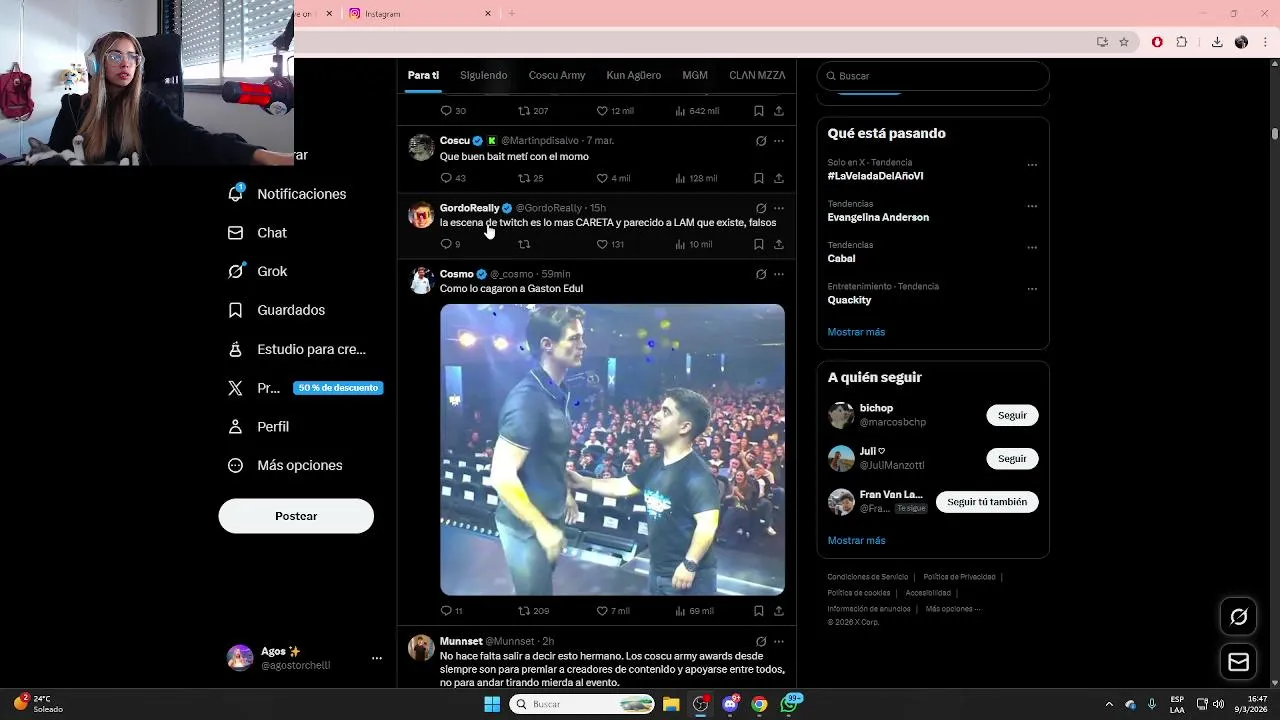Open Google Chrome from taskbar

pyautogui.click(x=759, y=704)
